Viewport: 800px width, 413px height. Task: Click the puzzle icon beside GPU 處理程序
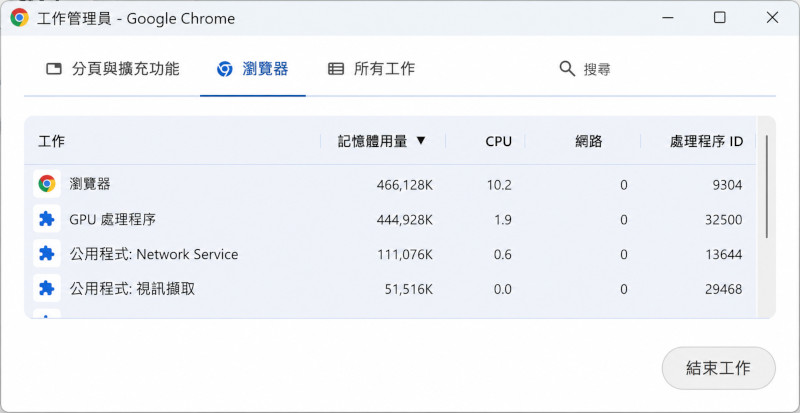pyautogui.click(x=46, y=219)
